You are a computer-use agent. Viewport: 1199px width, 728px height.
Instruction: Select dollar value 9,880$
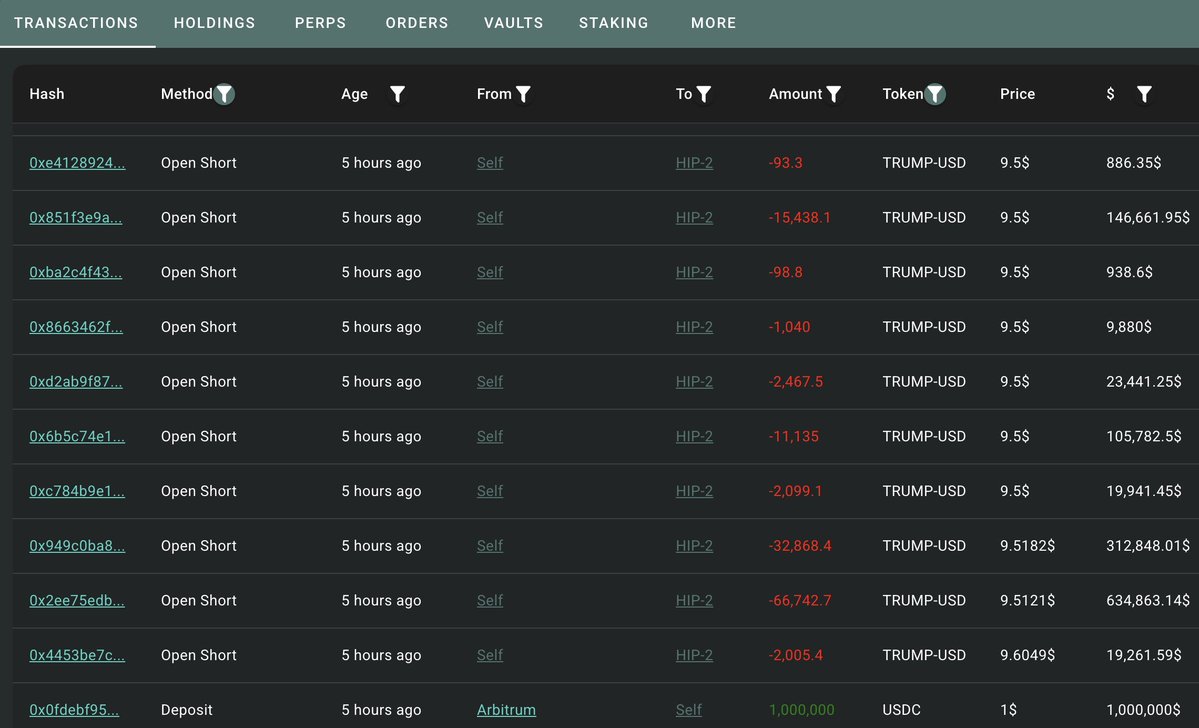(x=1129, y=327)
